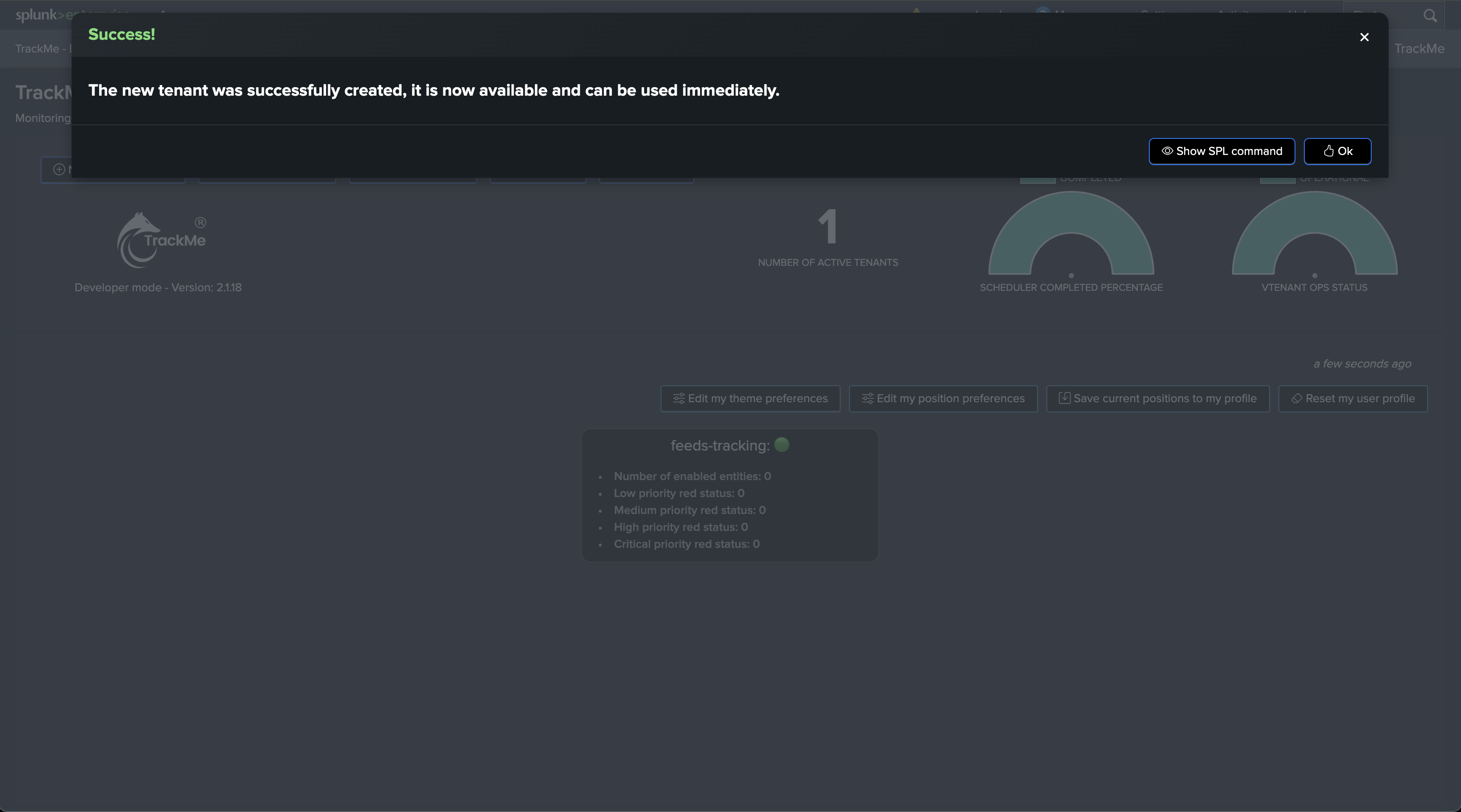This screenshot has height=812, width=1461.
Task: Click 'Critical priority red status: 0' text
Action: pos(686,544)
